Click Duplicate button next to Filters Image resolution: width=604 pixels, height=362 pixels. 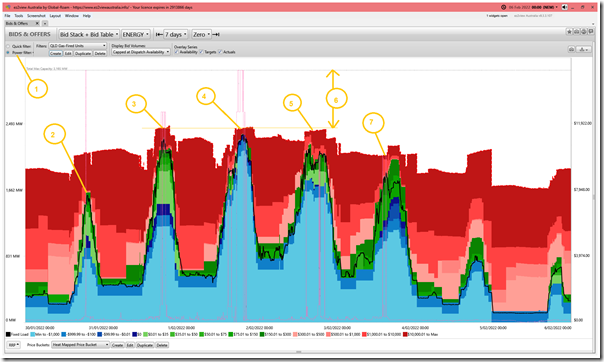[83, 54]
